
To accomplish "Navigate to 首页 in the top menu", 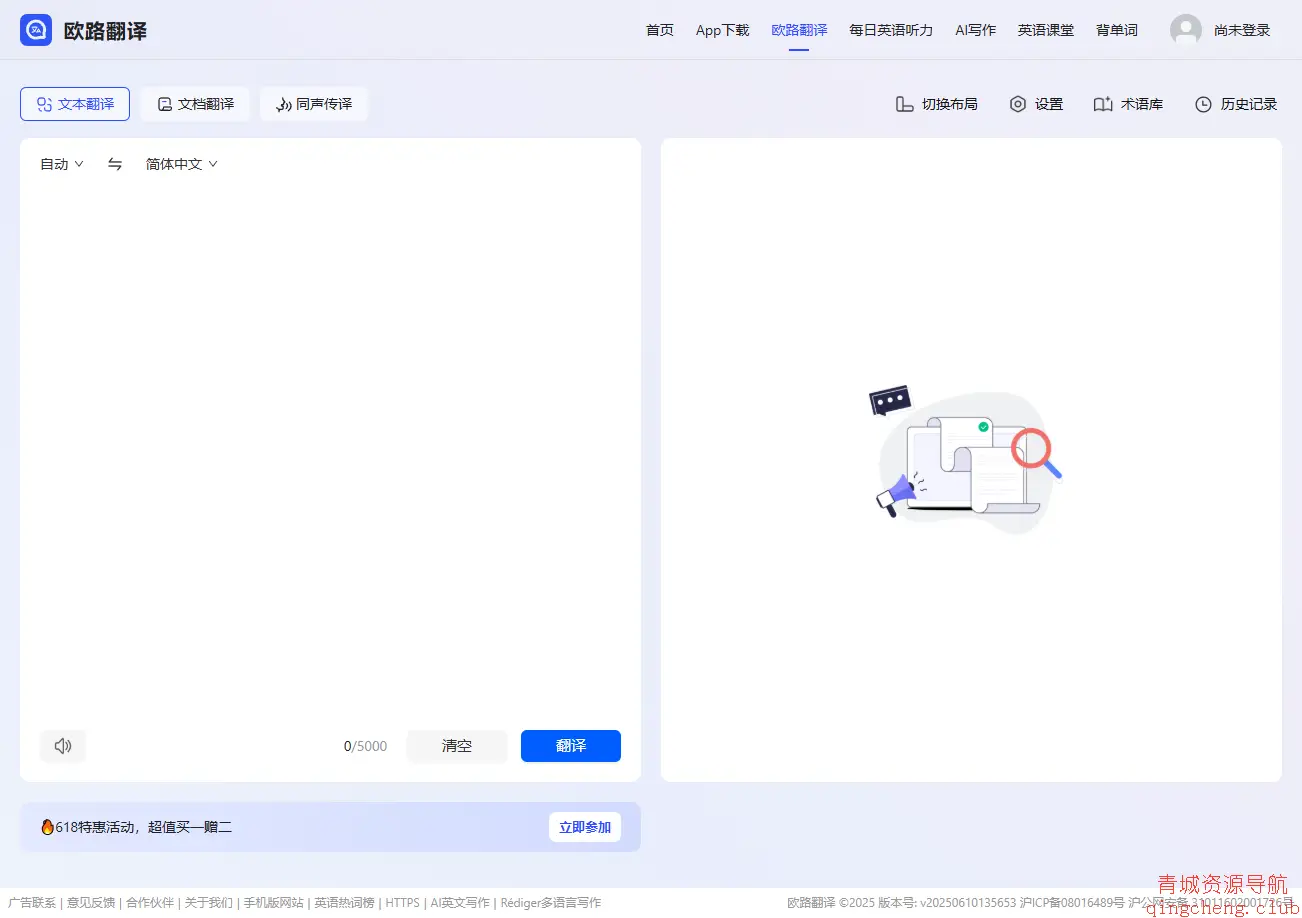I will pos(659,30).
